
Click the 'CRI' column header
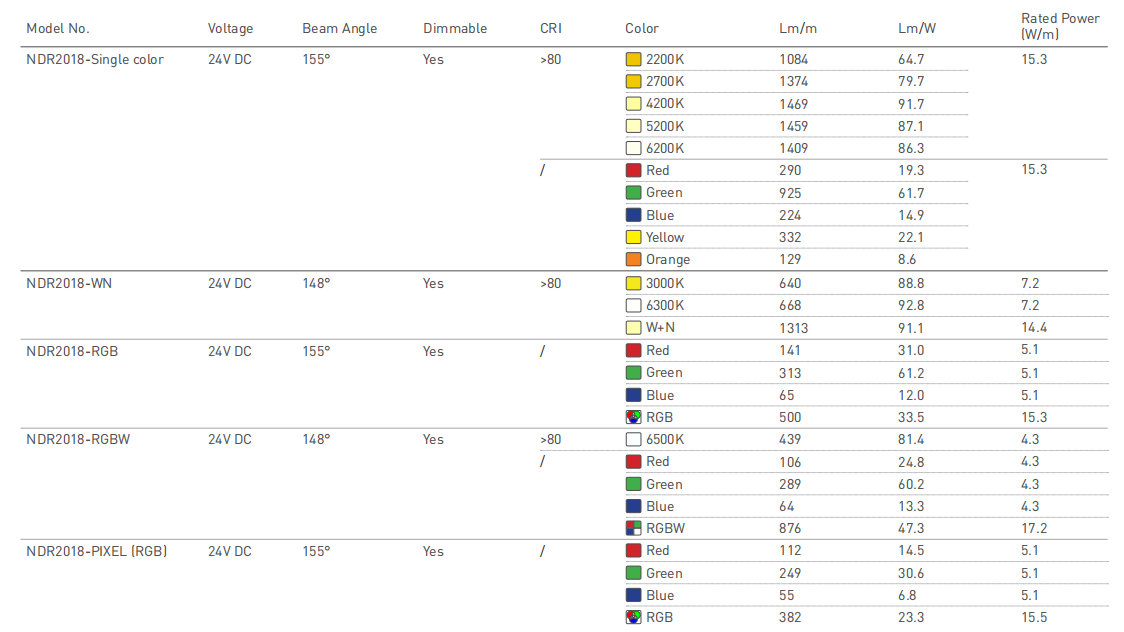551,29
